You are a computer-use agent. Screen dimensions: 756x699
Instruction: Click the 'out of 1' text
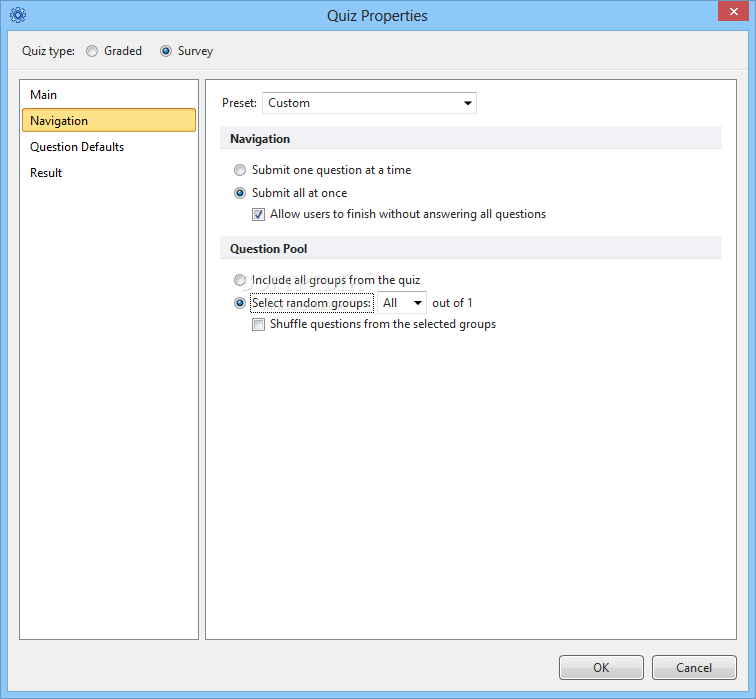coord(452,303)
